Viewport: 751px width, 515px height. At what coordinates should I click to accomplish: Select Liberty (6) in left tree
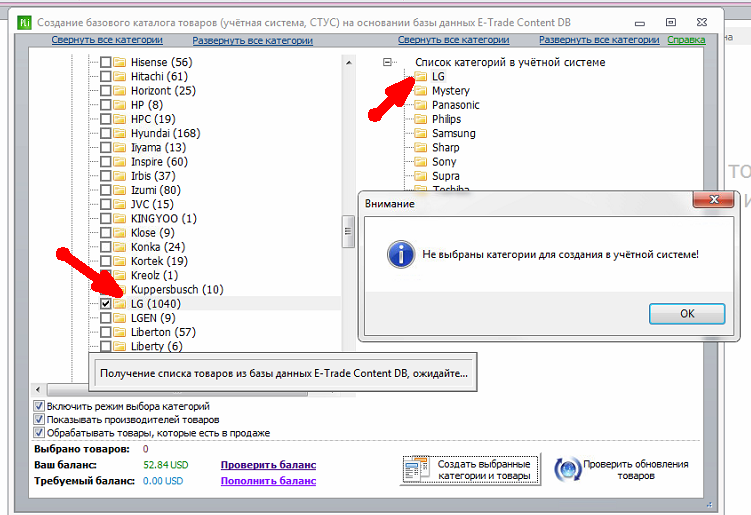coord(157,346)
